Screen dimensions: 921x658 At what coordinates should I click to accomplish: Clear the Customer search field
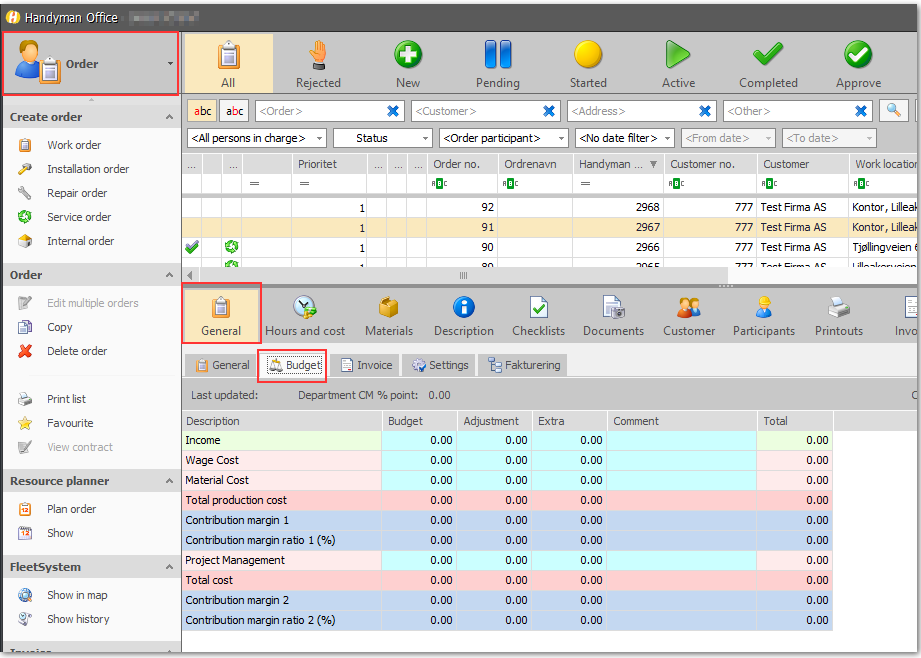(549, 111)
